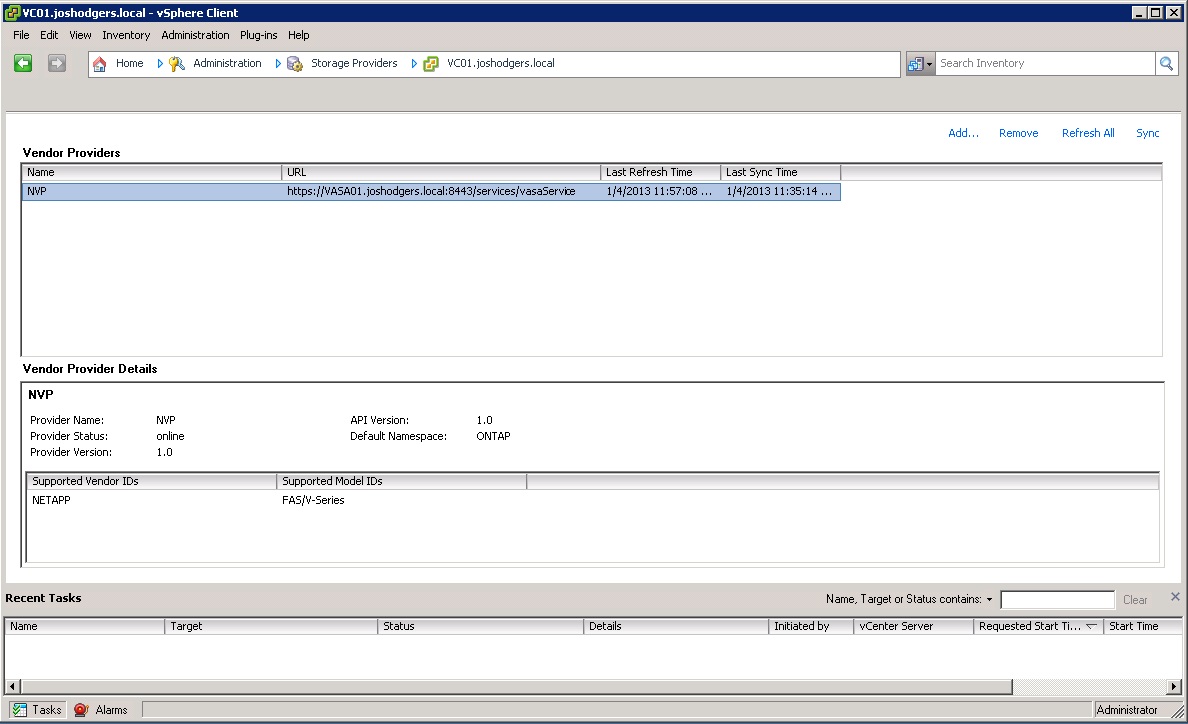Click the Refresh All link

(1088, 133)
